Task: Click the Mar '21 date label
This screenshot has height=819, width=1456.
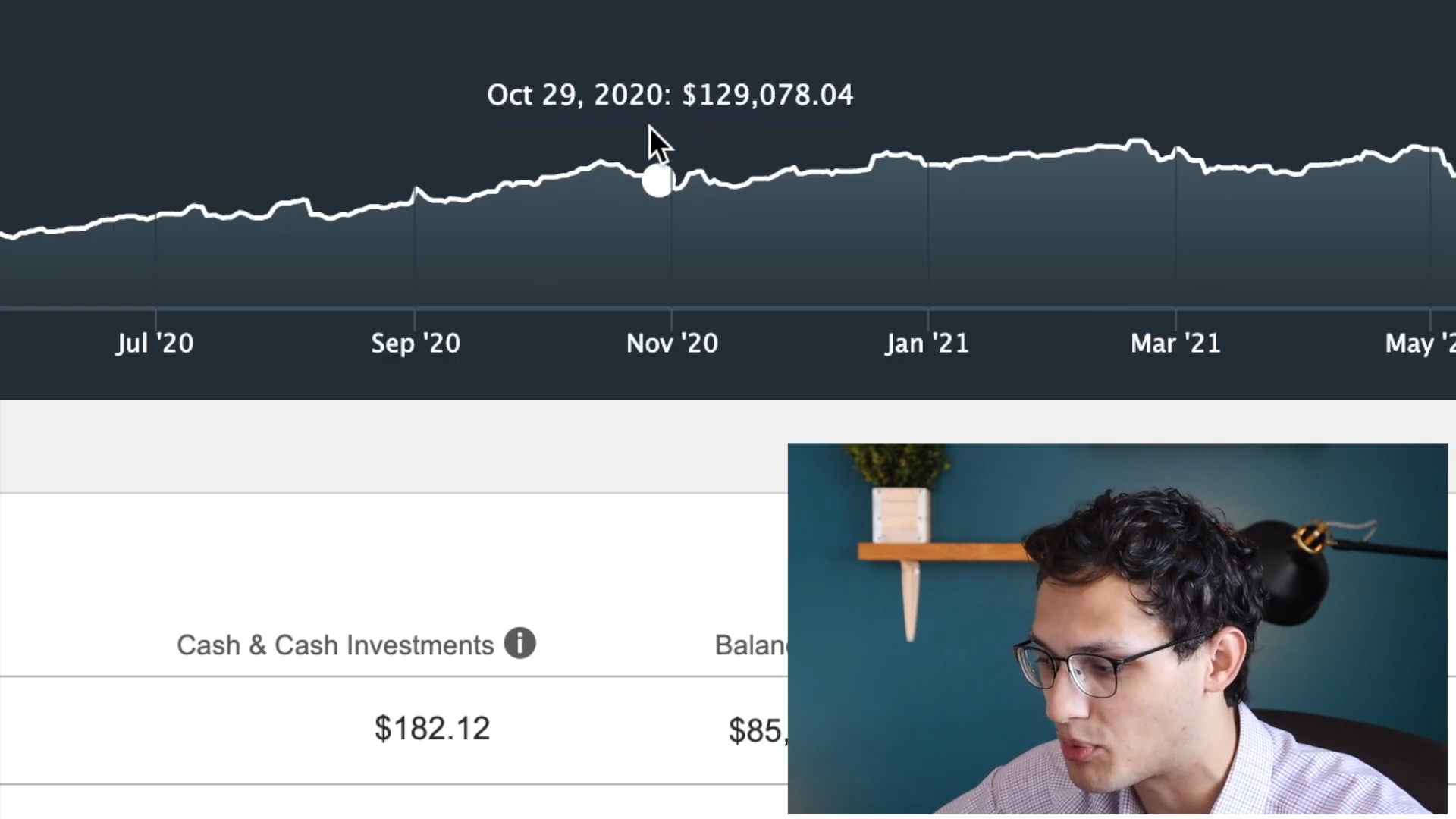Action: point(1175,343)
